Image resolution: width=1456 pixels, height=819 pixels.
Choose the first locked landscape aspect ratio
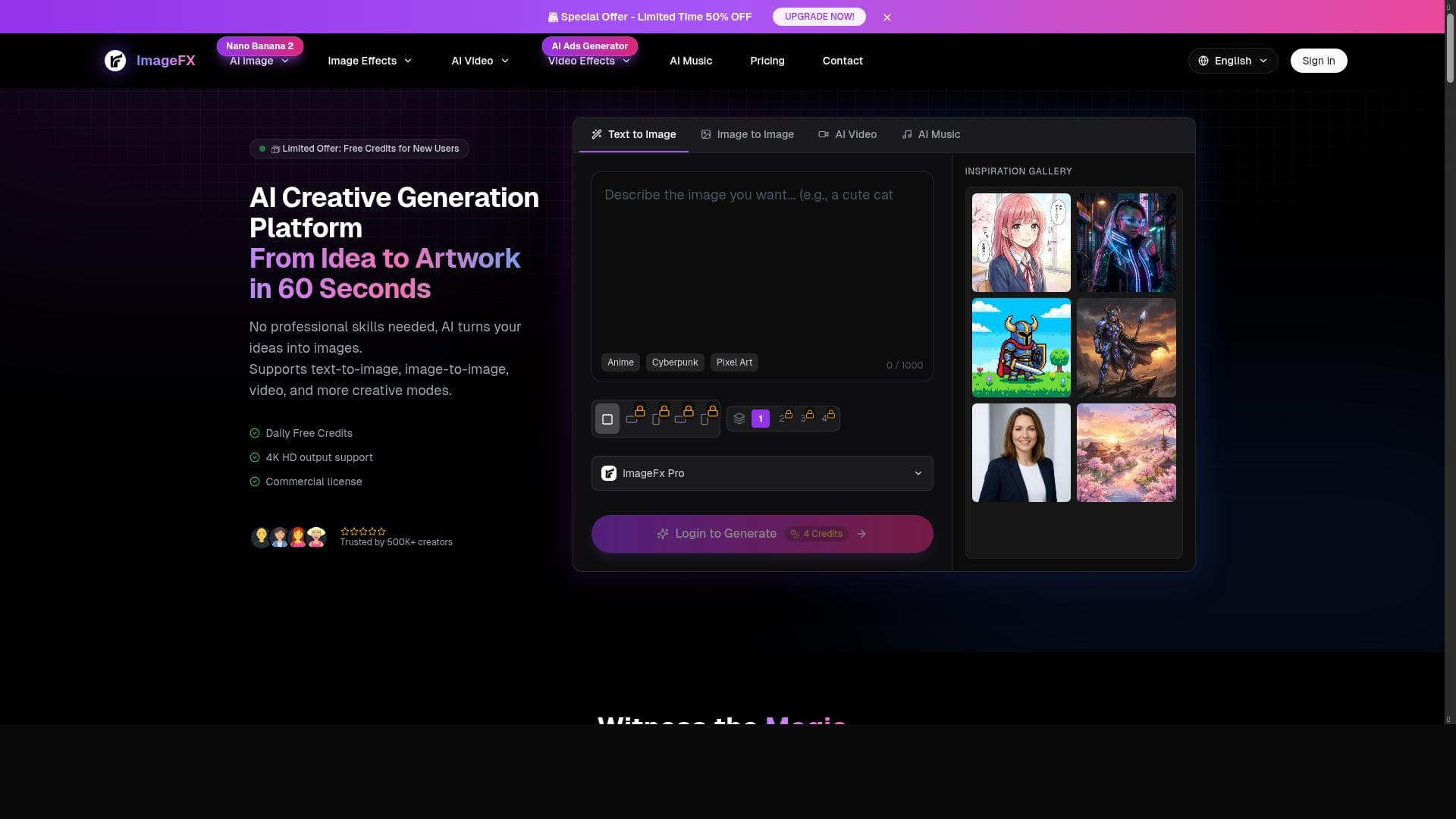(x=632, y=419)
